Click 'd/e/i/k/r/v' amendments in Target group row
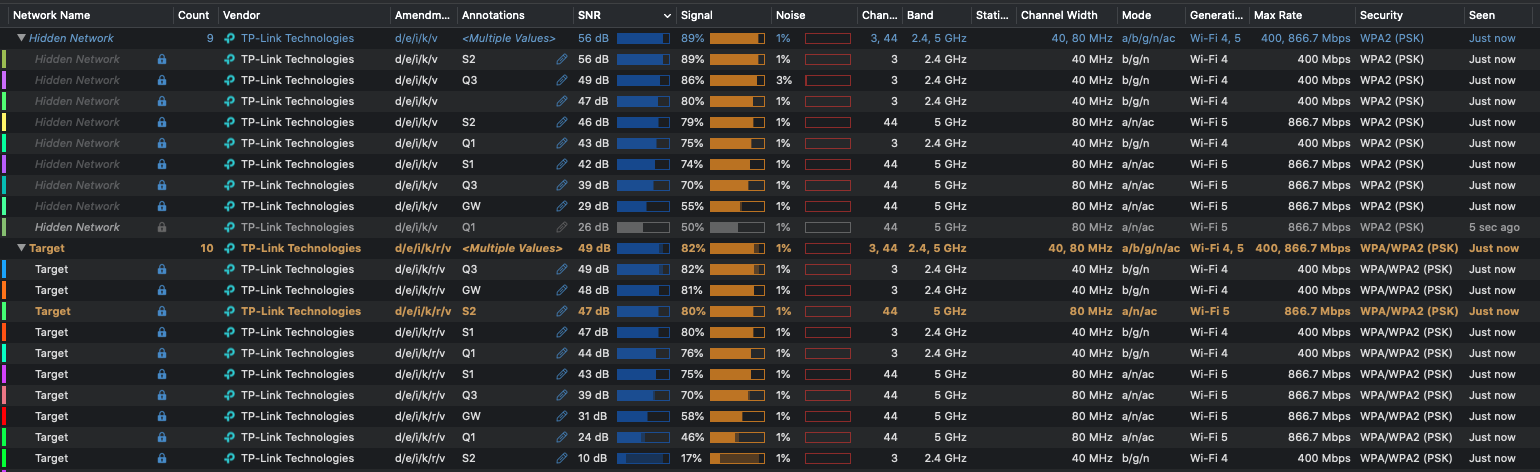 tap(423, 248)
